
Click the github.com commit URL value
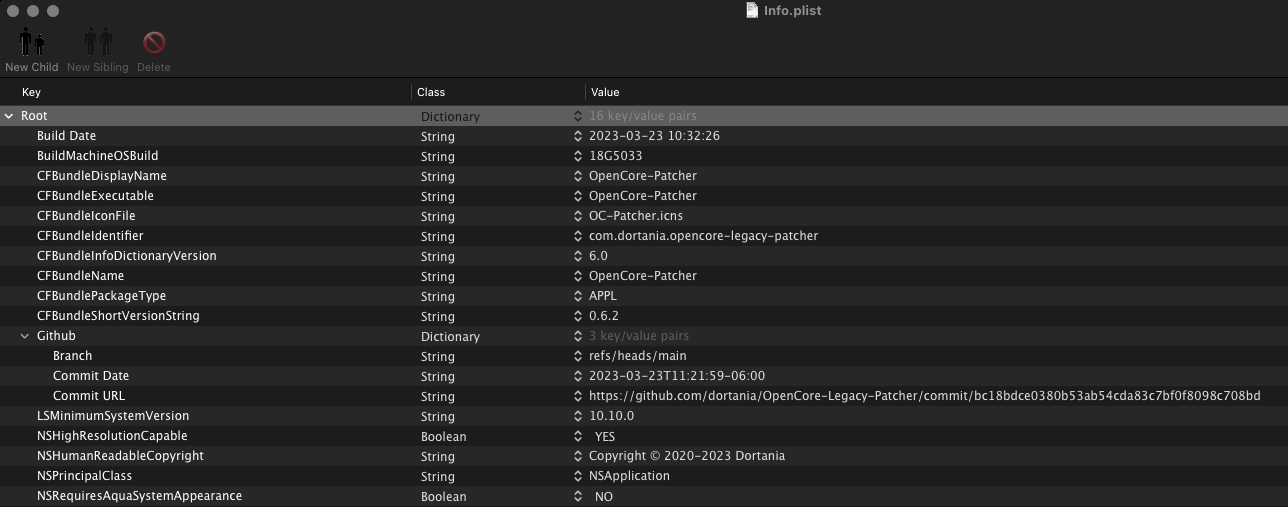tap(924, 396)
